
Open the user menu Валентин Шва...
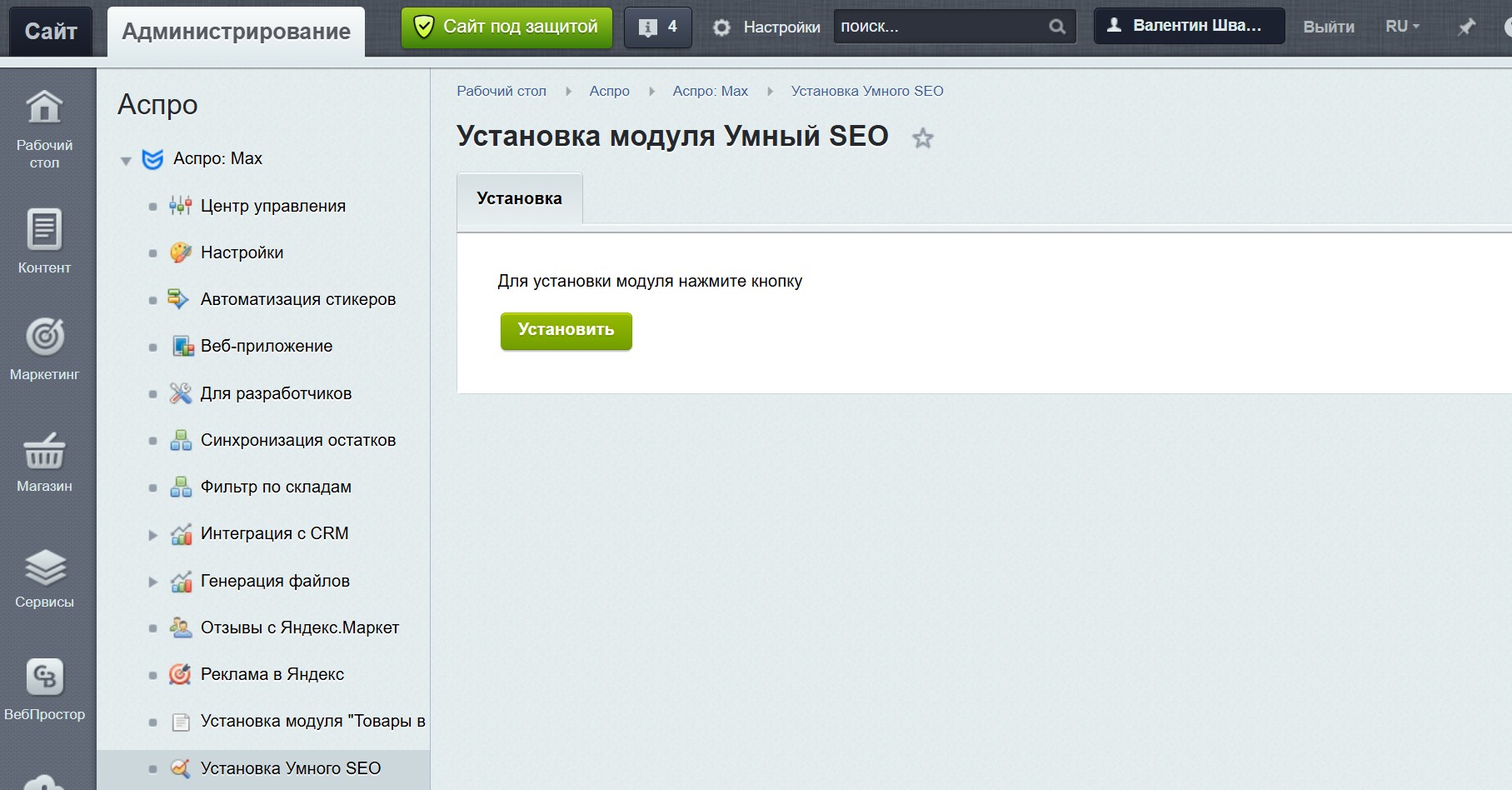1189,26
